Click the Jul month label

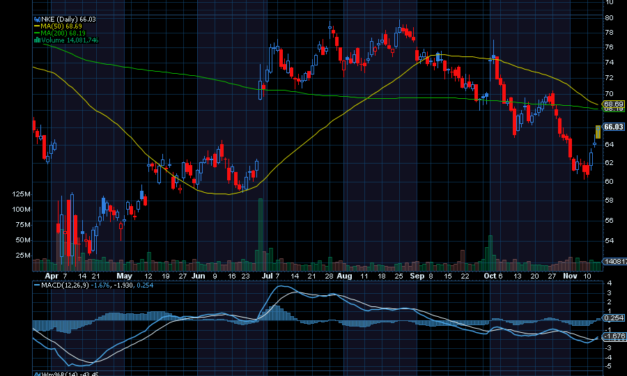267,276
